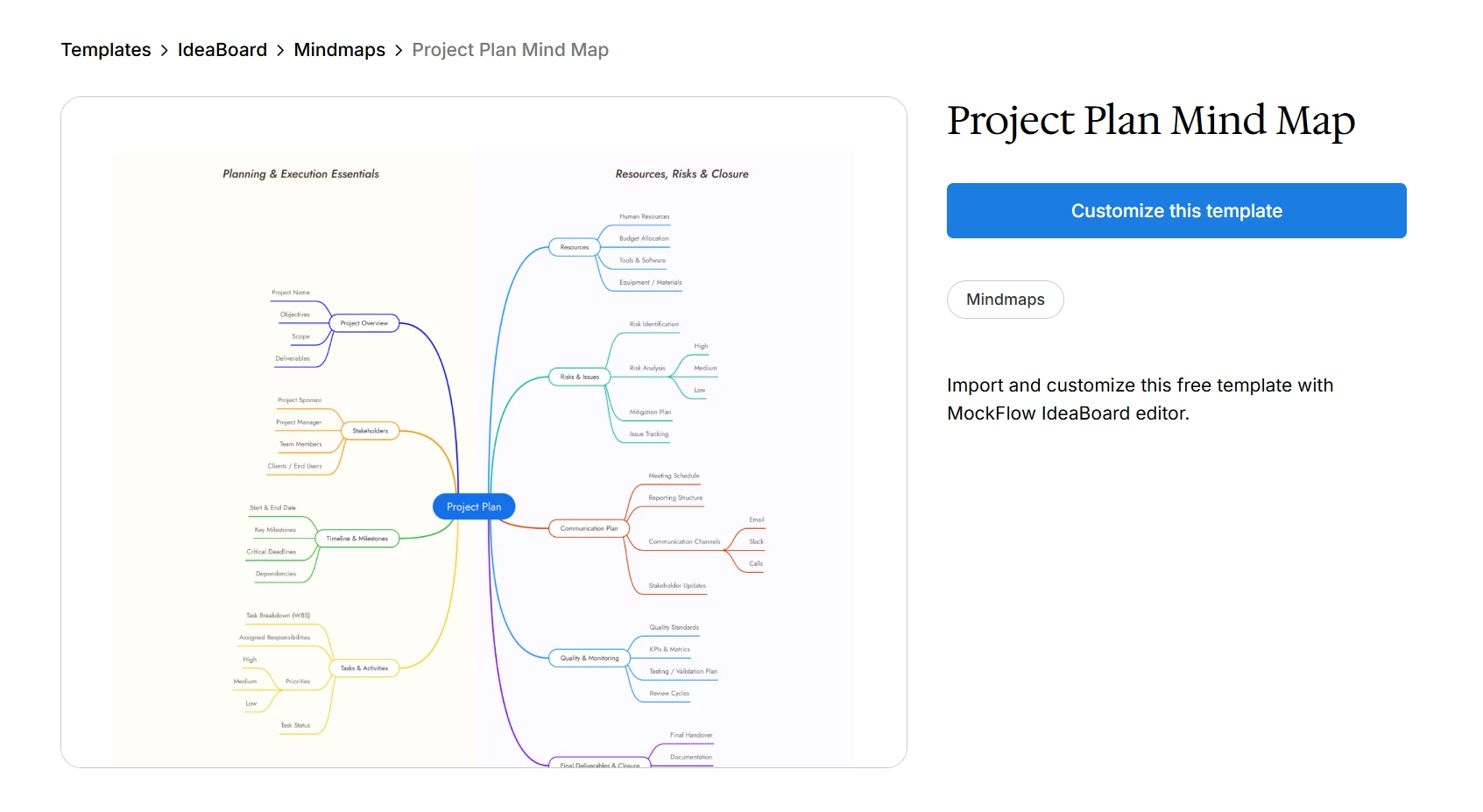The image size is (1483, 812).
Task: Click the Priorities leaf text
Action: coord(298,681)
